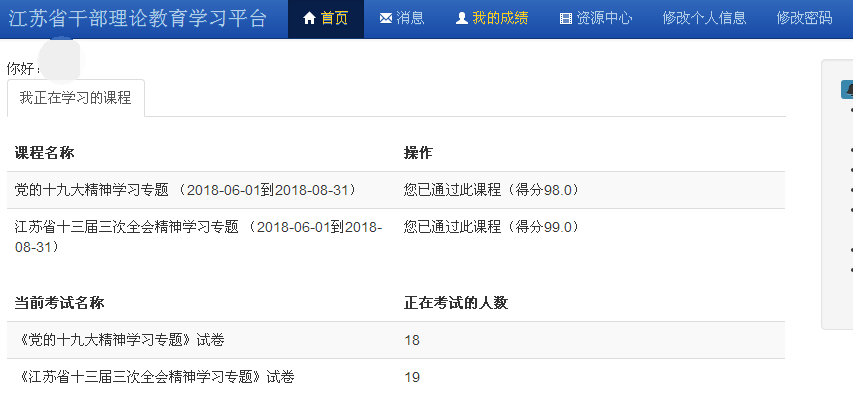This screenshot has width=853, height=407.
Task: Click the film icon beside 资源中心
Action: click(x=566, y=19)
